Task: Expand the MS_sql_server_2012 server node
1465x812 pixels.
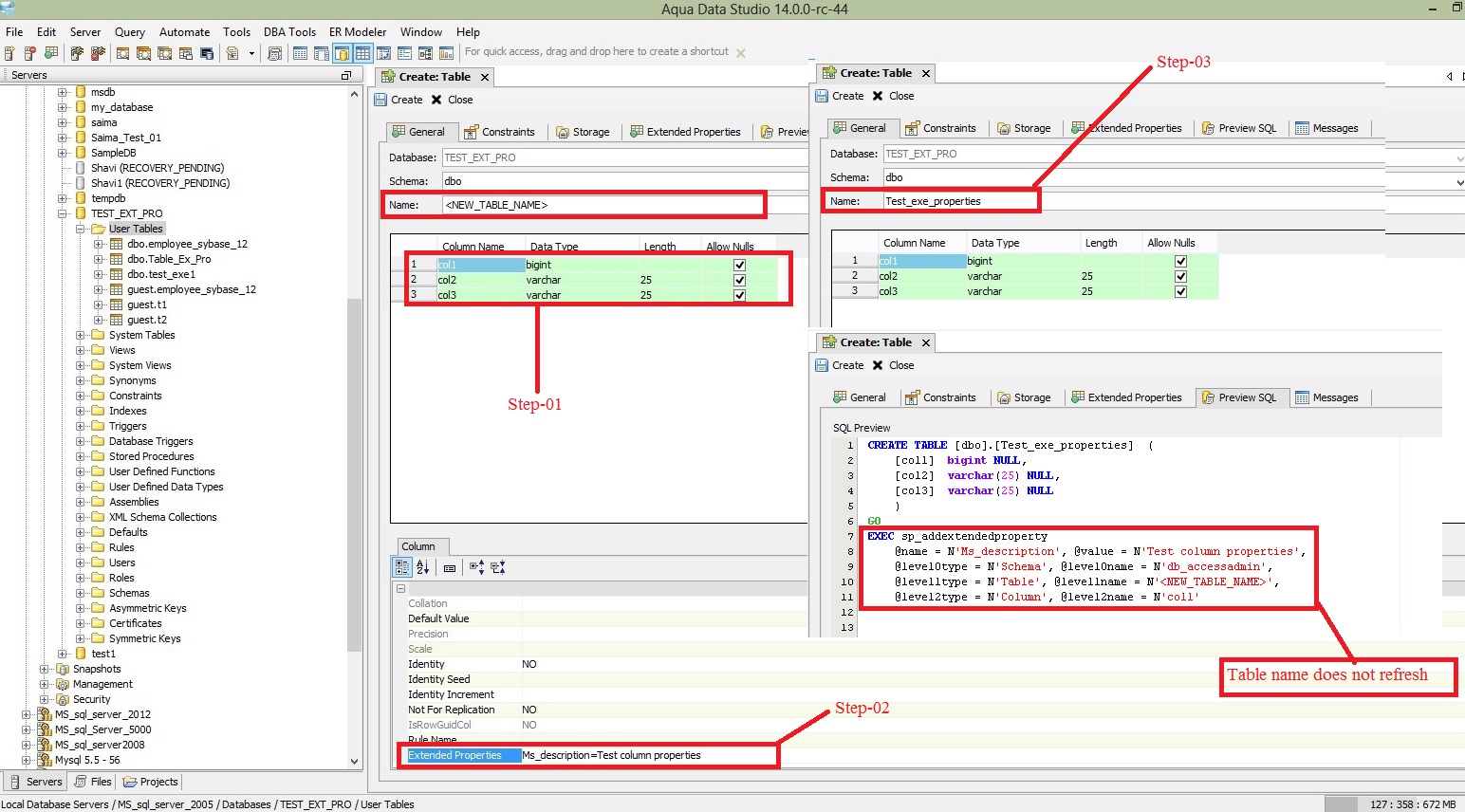Action: (27, 714)
